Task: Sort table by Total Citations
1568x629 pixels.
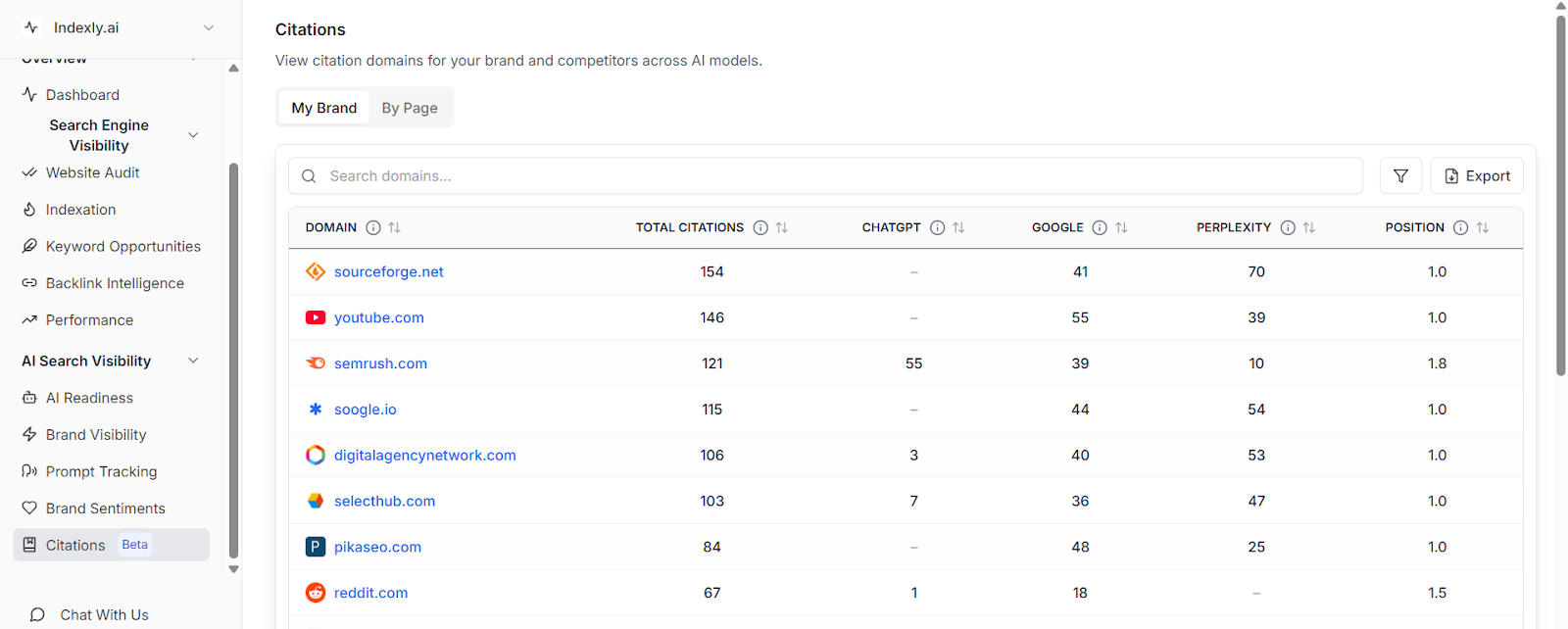Action: pos(782,227)
